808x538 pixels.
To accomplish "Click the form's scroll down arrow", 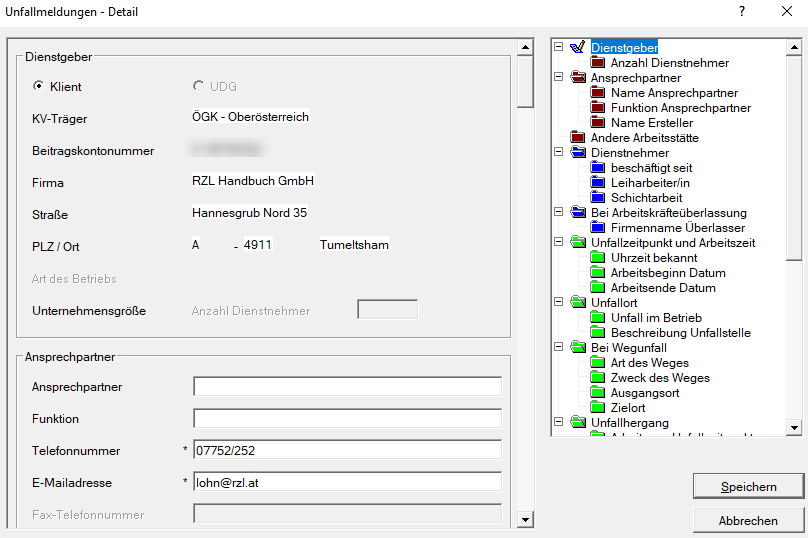I will coord(525,520).
